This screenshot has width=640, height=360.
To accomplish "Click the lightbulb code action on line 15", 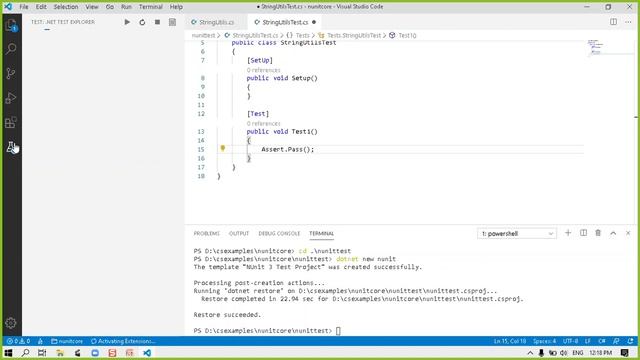I will coord(222,149).
